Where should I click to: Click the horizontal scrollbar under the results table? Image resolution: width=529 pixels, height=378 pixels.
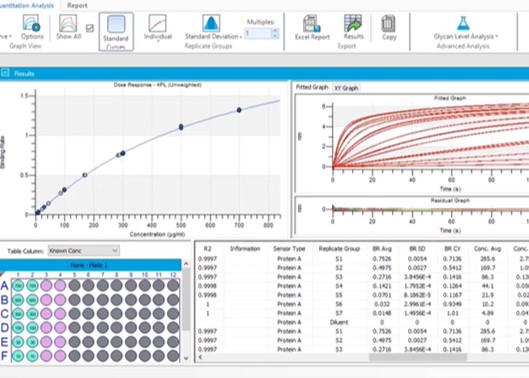(418, 357)
